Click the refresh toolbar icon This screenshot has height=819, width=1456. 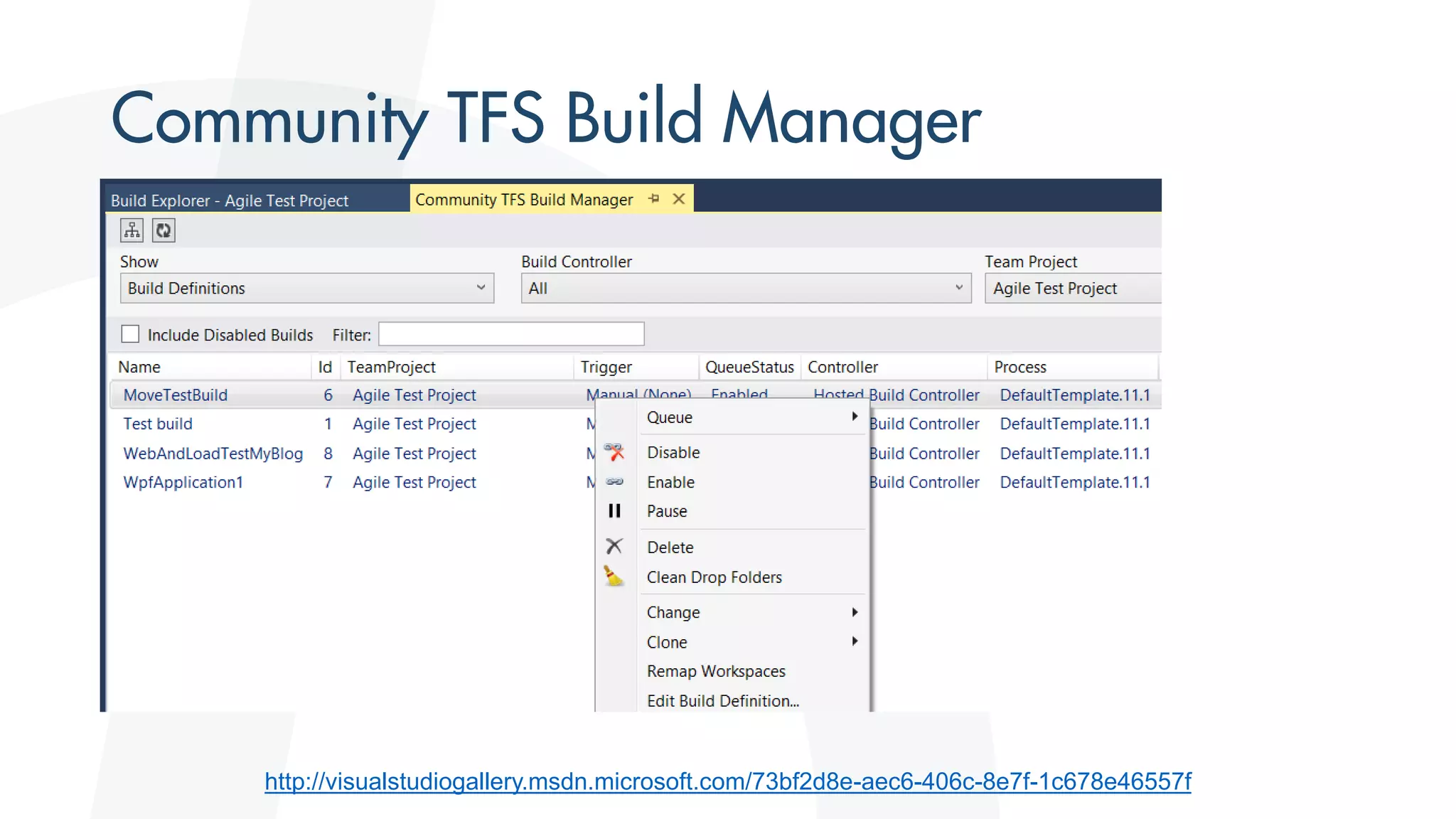164,230
